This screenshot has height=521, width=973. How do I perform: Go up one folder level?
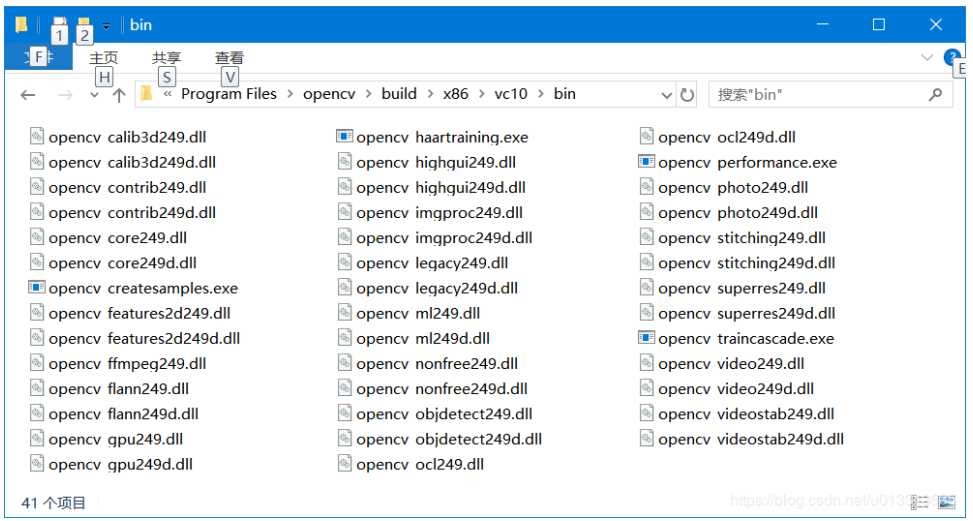119,95
